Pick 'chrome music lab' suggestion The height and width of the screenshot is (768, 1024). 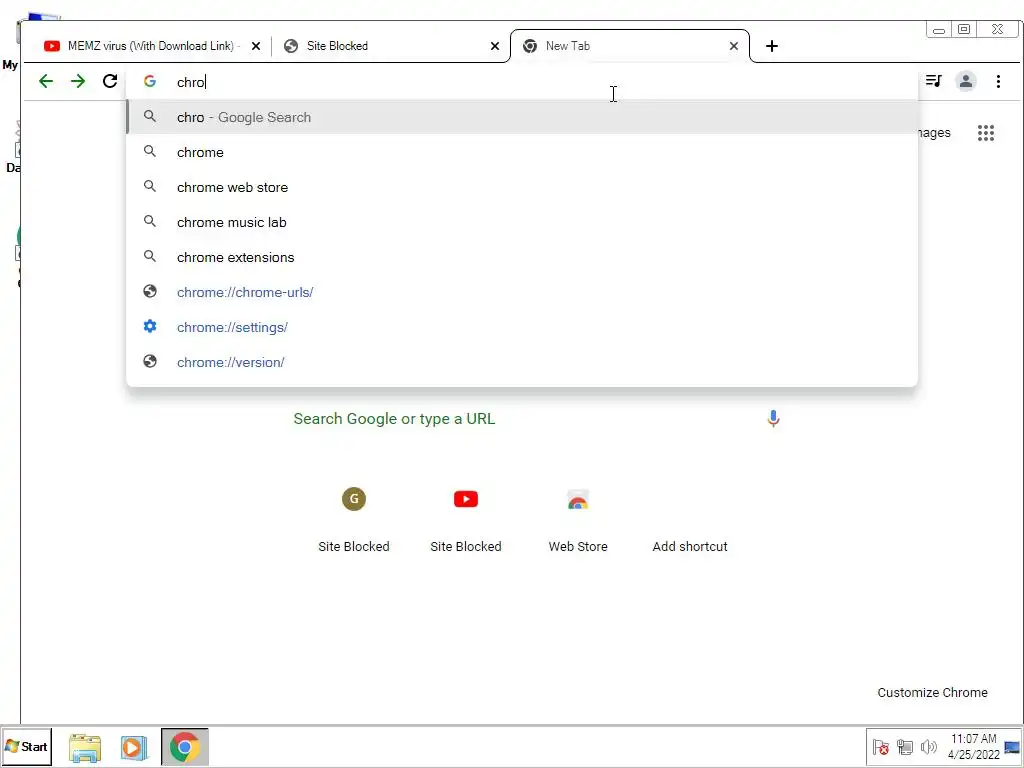(522, 222)
